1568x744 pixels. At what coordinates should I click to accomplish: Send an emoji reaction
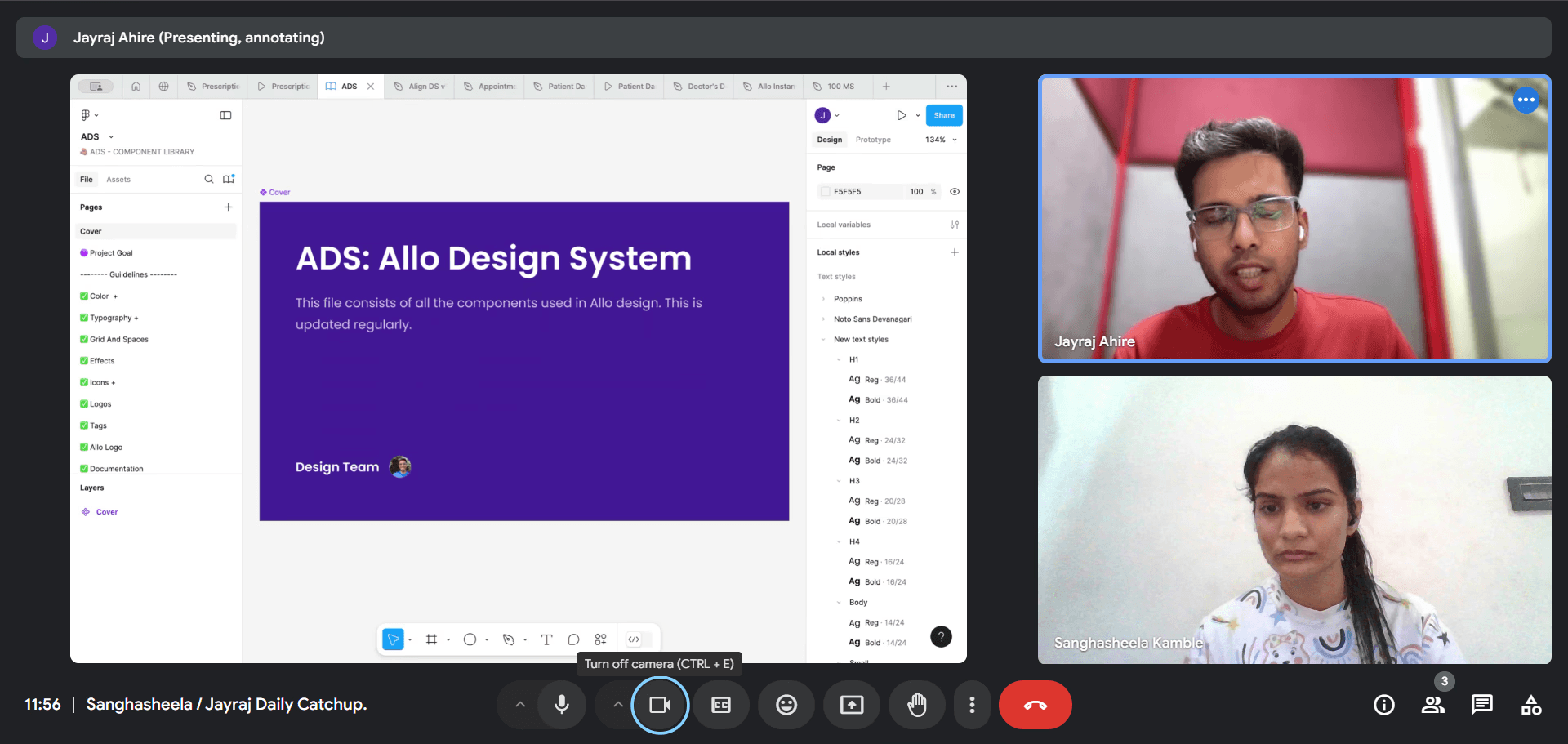(x=786, y=705)
